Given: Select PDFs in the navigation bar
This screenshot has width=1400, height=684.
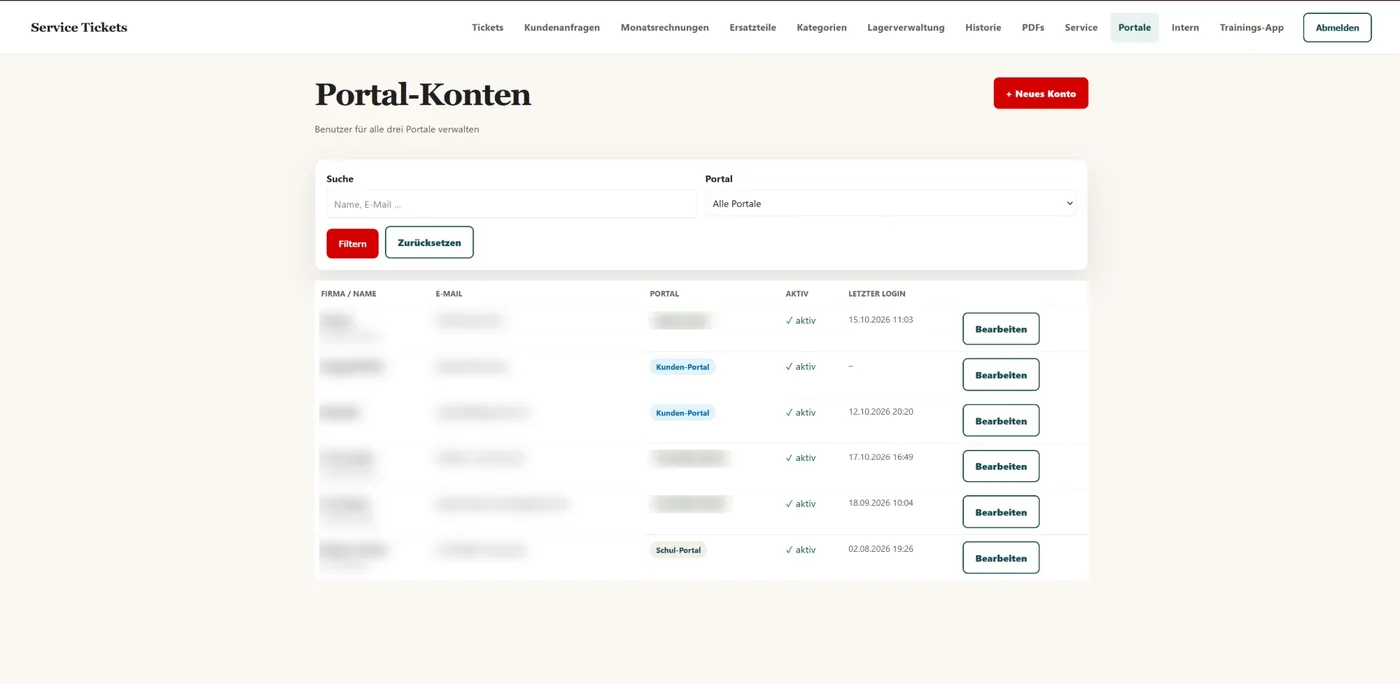Looking at the screenshot, I should pyautogui.click(x=1033, y=28).
